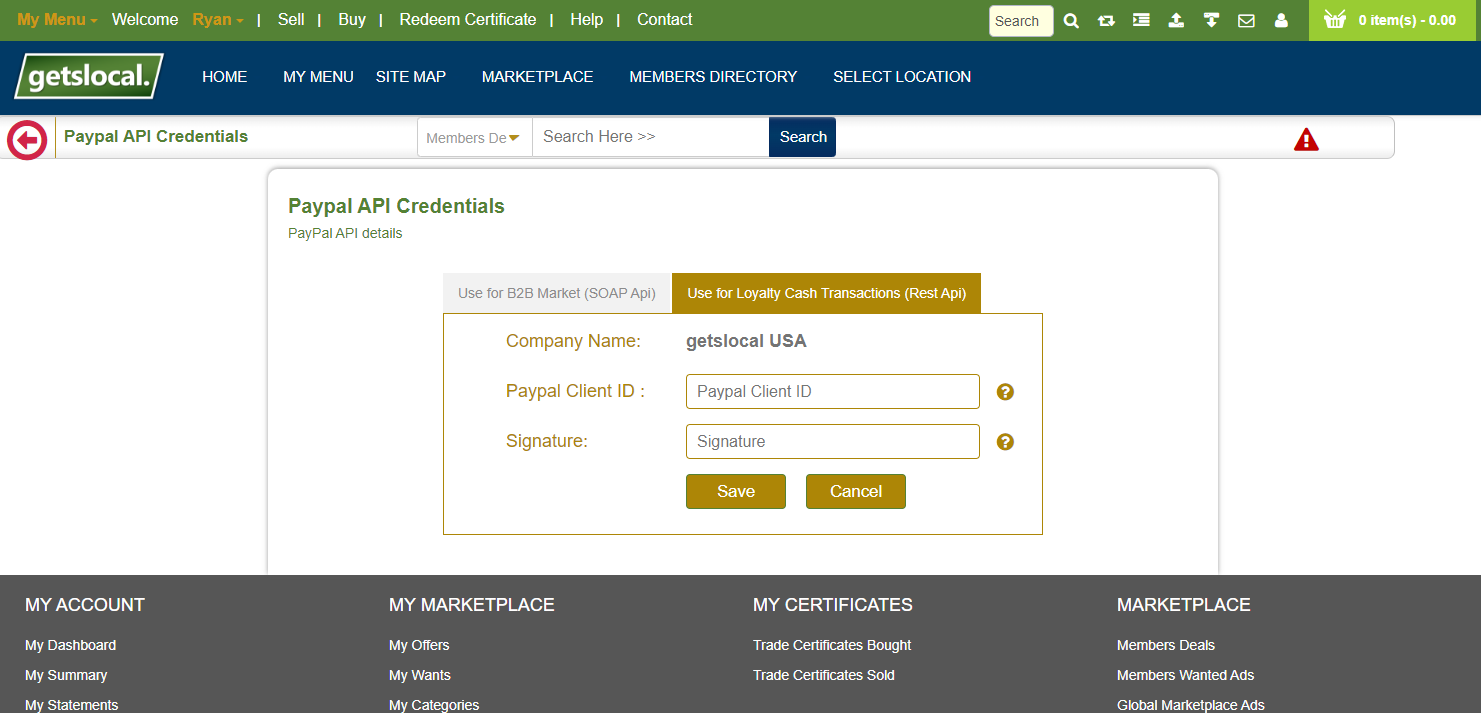
Task: Open the user profile silhouette icon
Action: (x=1281, y=20)
